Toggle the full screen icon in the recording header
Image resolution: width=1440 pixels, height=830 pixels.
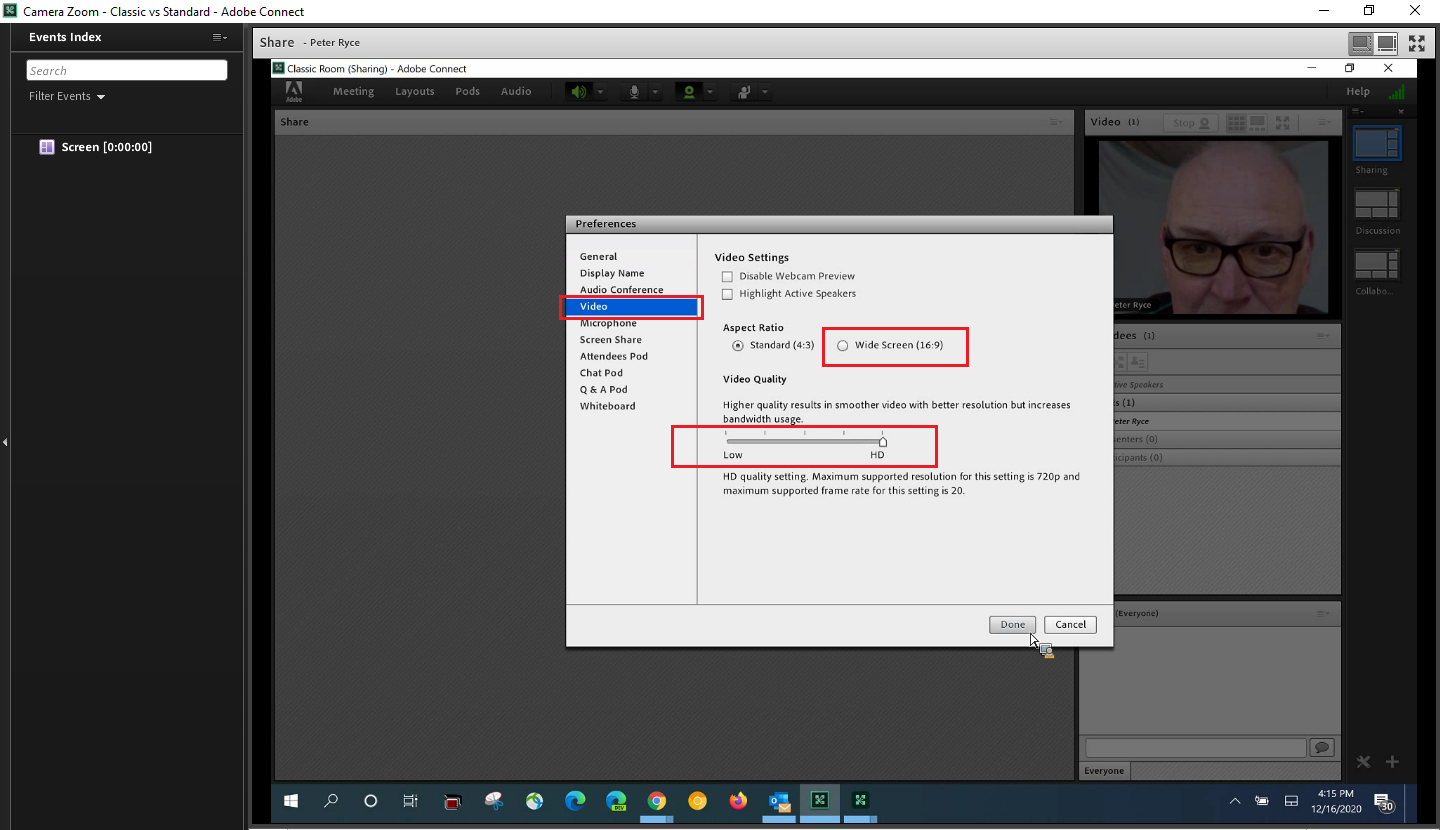(x=1417, y=43)
